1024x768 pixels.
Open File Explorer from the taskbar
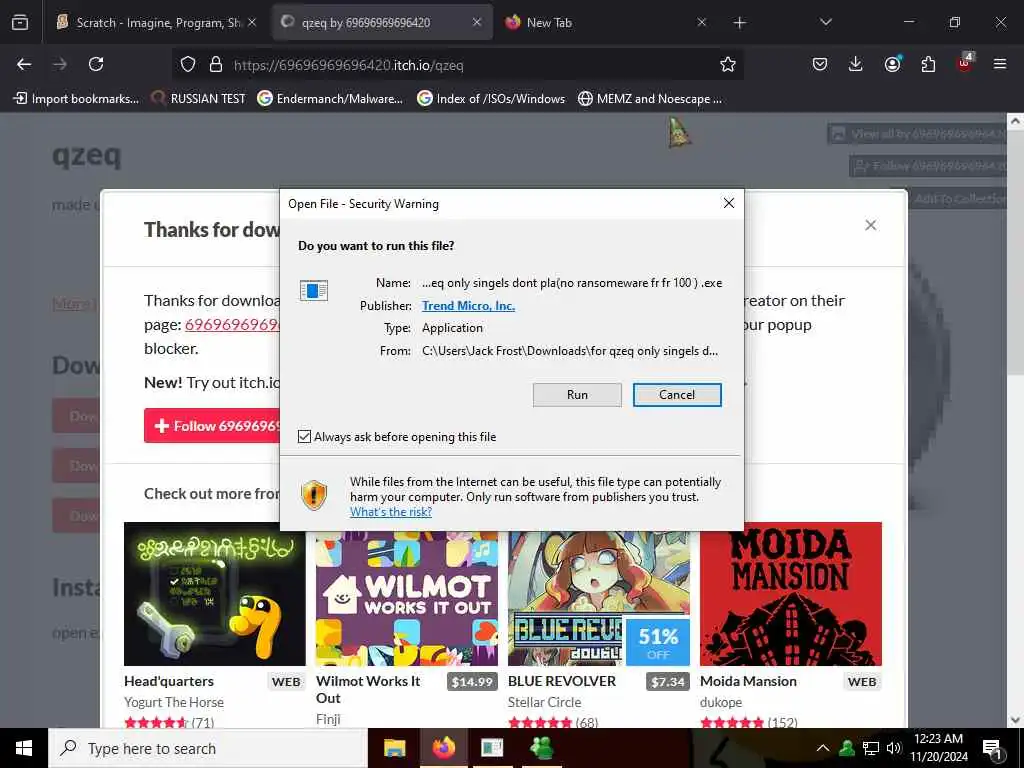[x=394, y=748]
